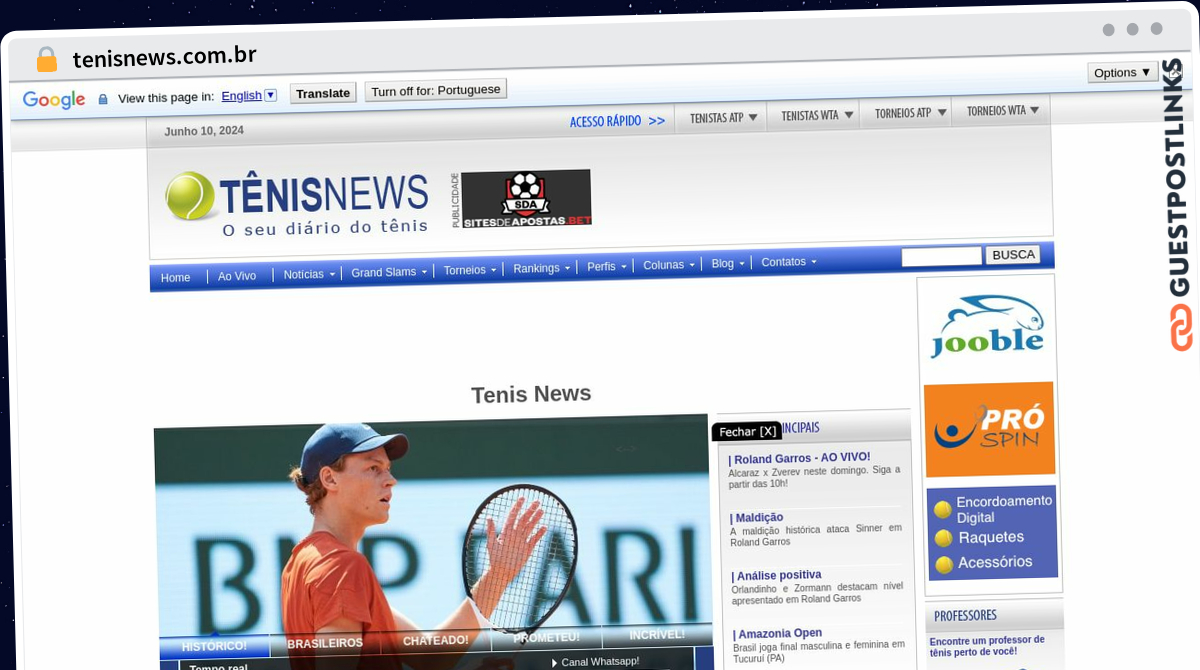
Task: Open the Análise positiva headline
Action: 777,575
